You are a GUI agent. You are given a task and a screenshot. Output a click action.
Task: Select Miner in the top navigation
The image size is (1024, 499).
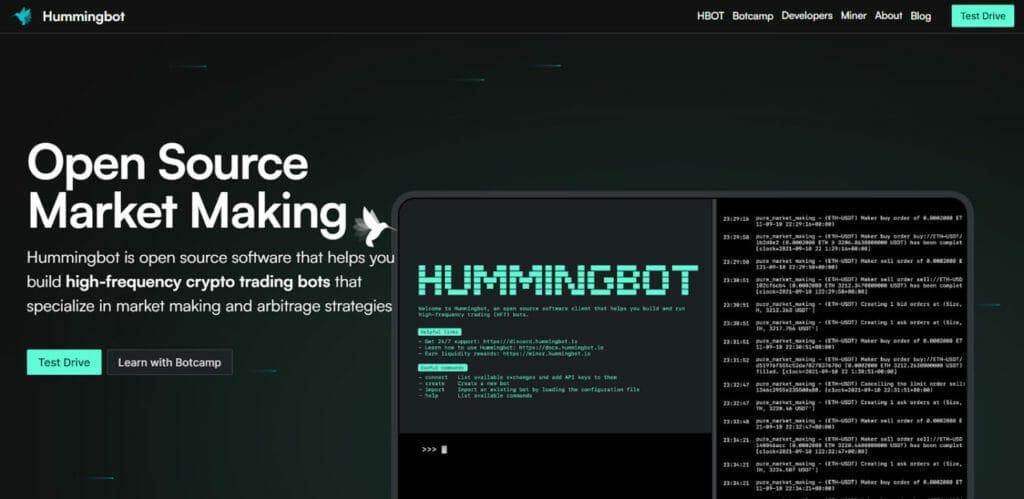(x=854, y=16)
